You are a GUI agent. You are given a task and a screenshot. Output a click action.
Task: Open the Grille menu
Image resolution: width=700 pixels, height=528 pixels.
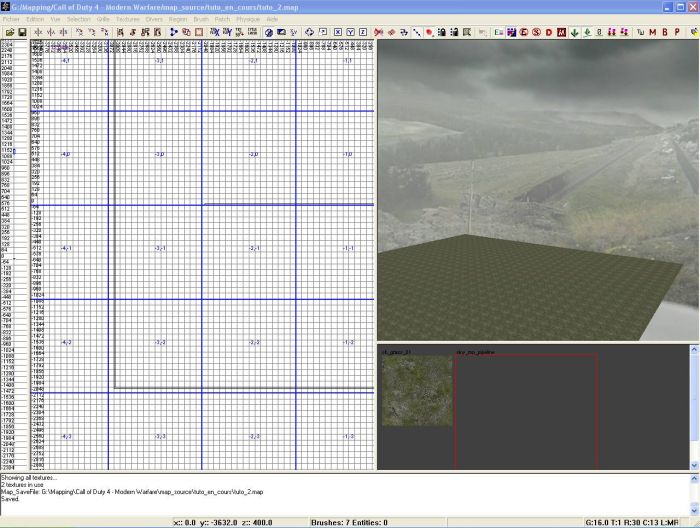pos(103,19)
